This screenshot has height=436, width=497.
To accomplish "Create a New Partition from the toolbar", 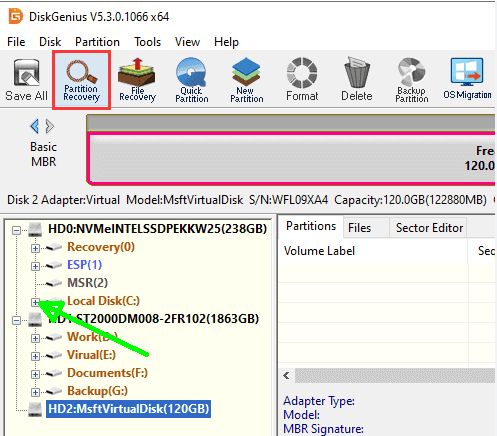I will (247, 80).
